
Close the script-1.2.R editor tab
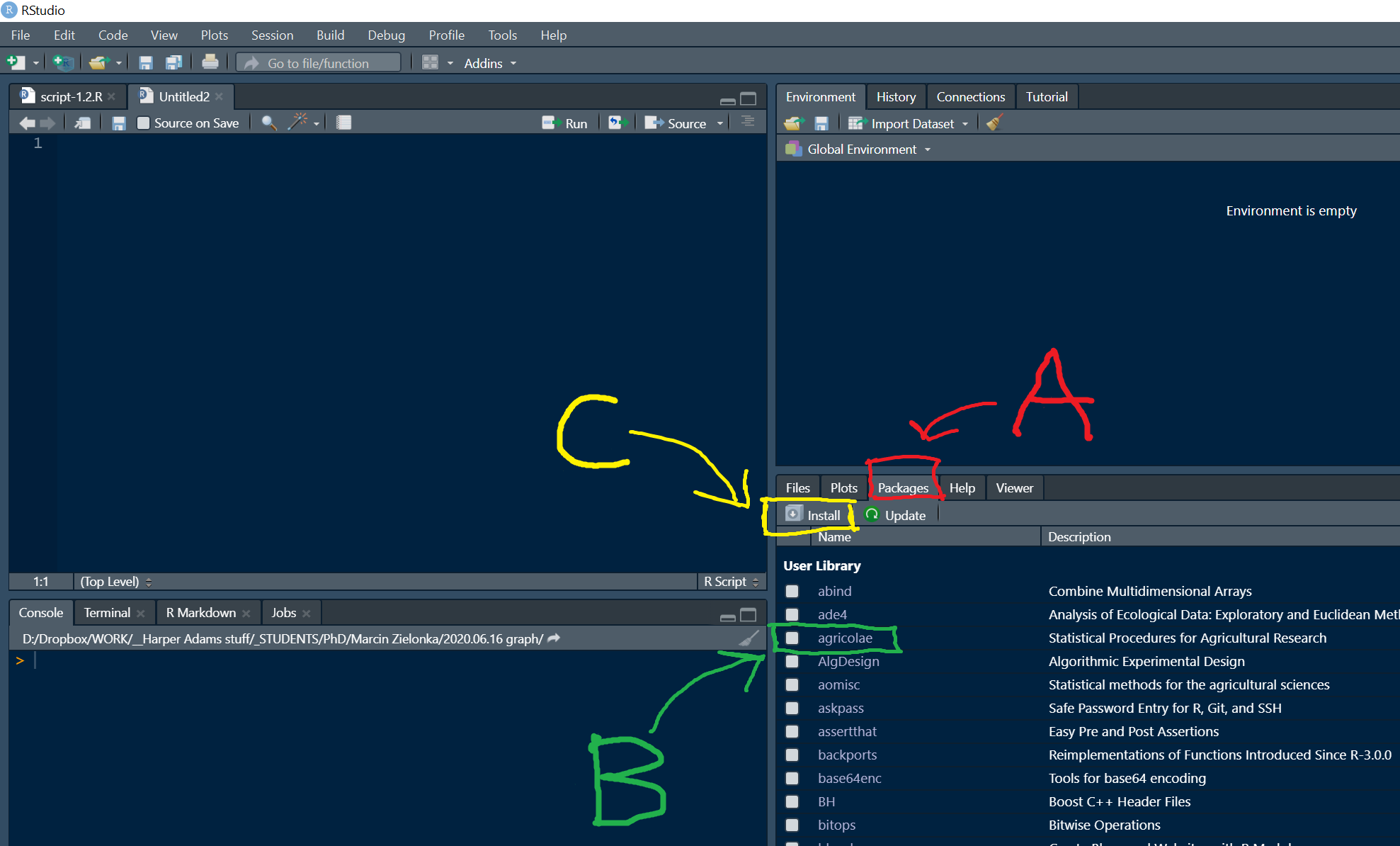[x=112, y=96]
